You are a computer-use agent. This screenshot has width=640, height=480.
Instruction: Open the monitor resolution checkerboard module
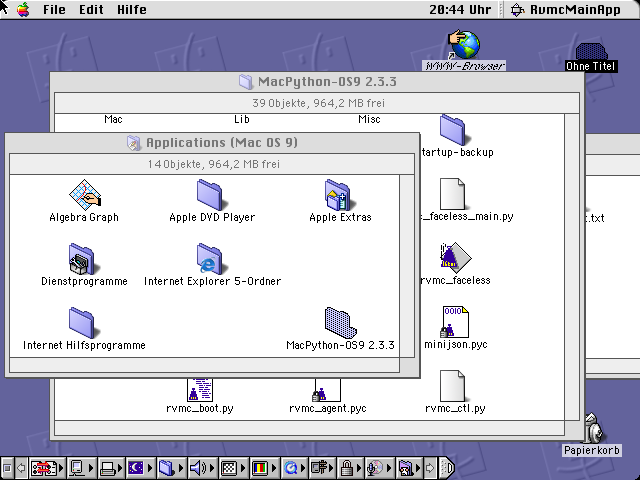(x=233, y=468)
